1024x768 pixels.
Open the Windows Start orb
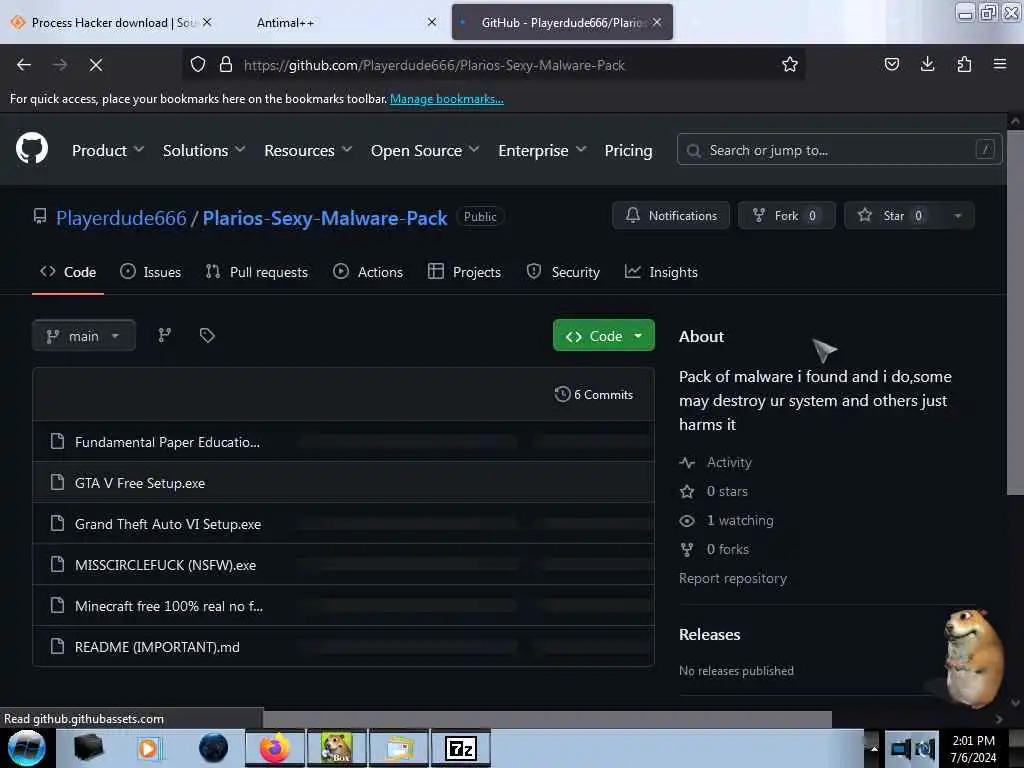26,748
